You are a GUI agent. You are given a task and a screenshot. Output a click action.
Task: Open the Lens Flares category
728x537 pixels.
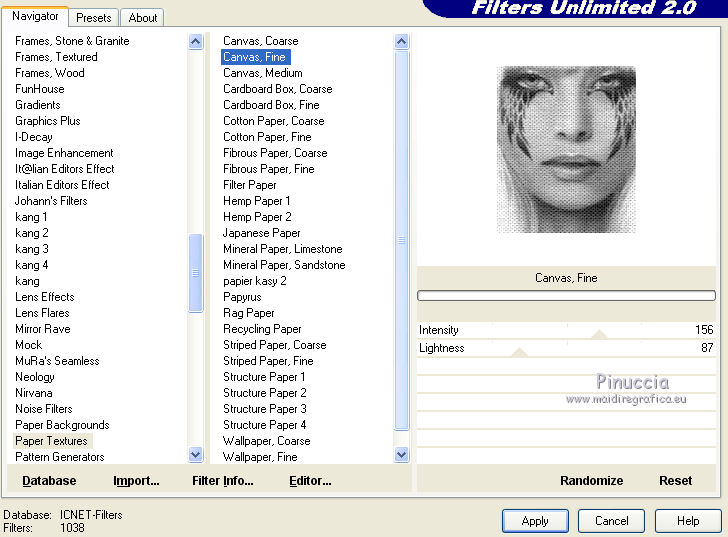[42, 313]
